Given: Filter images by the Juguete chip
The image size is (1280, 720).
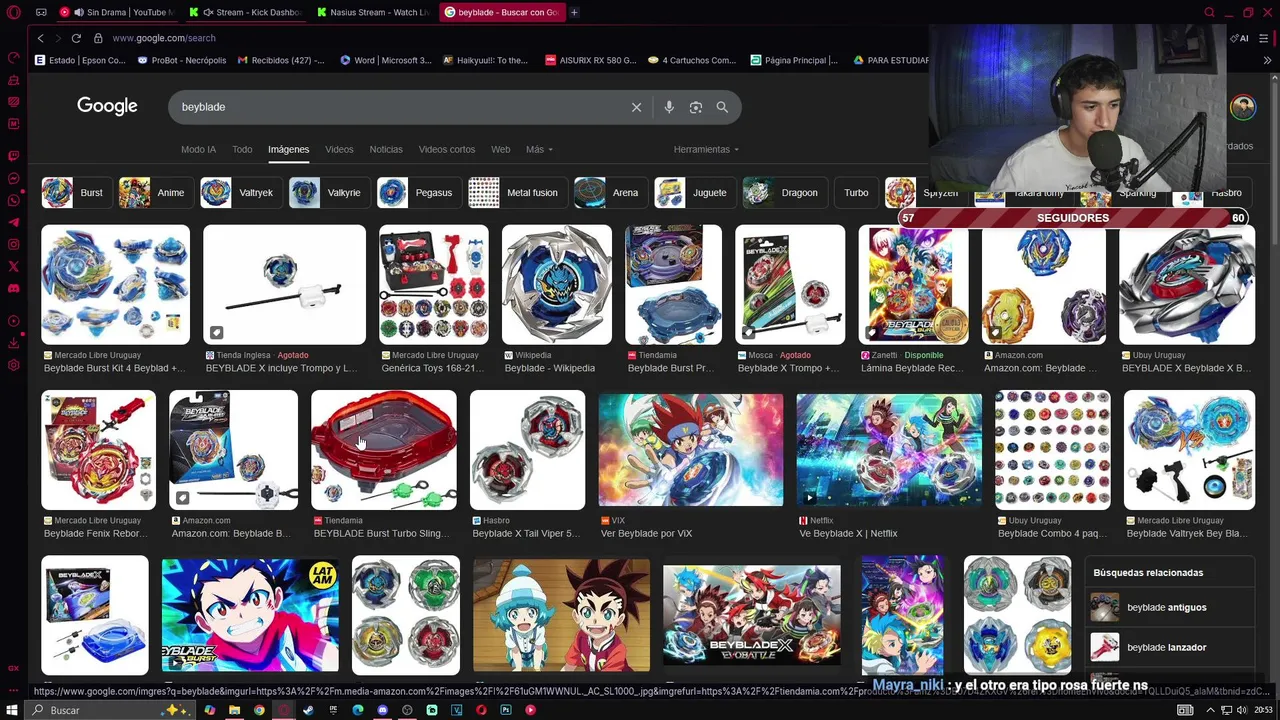Looking at the screenshot, I should click(x=694, y=193).
